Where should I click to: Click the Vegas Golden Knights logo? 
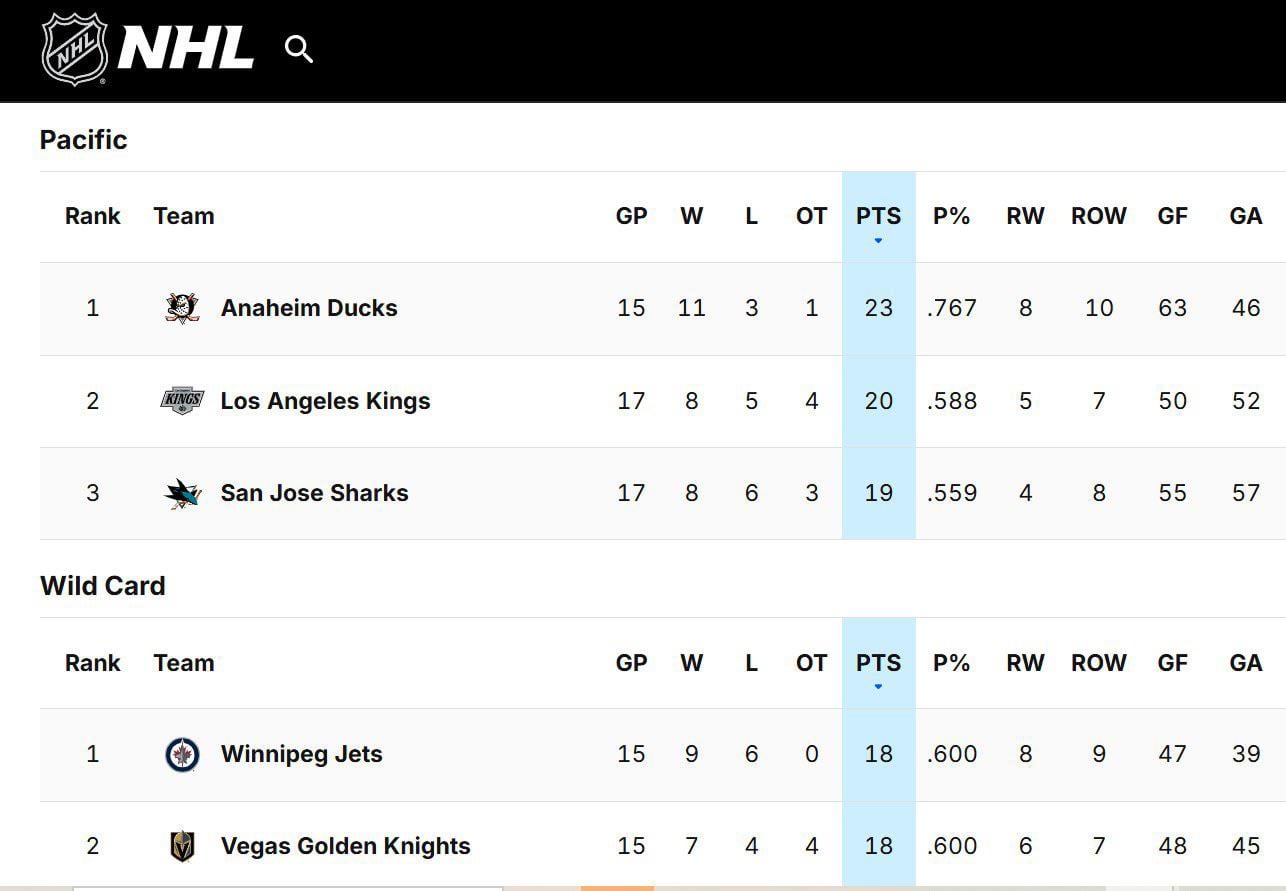[182, 846]
